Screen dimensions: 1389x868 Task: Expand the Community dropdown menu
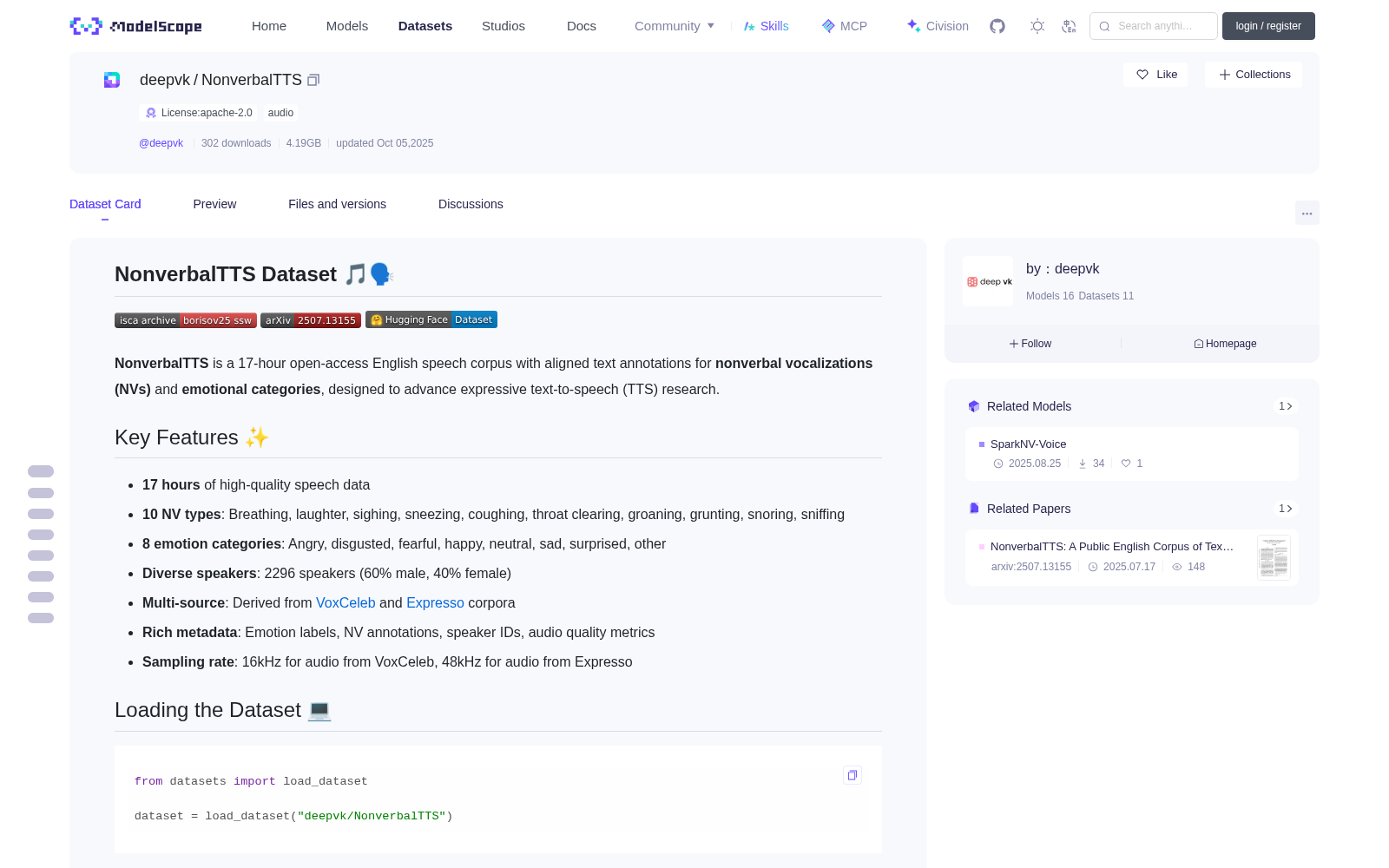[675, 26]
